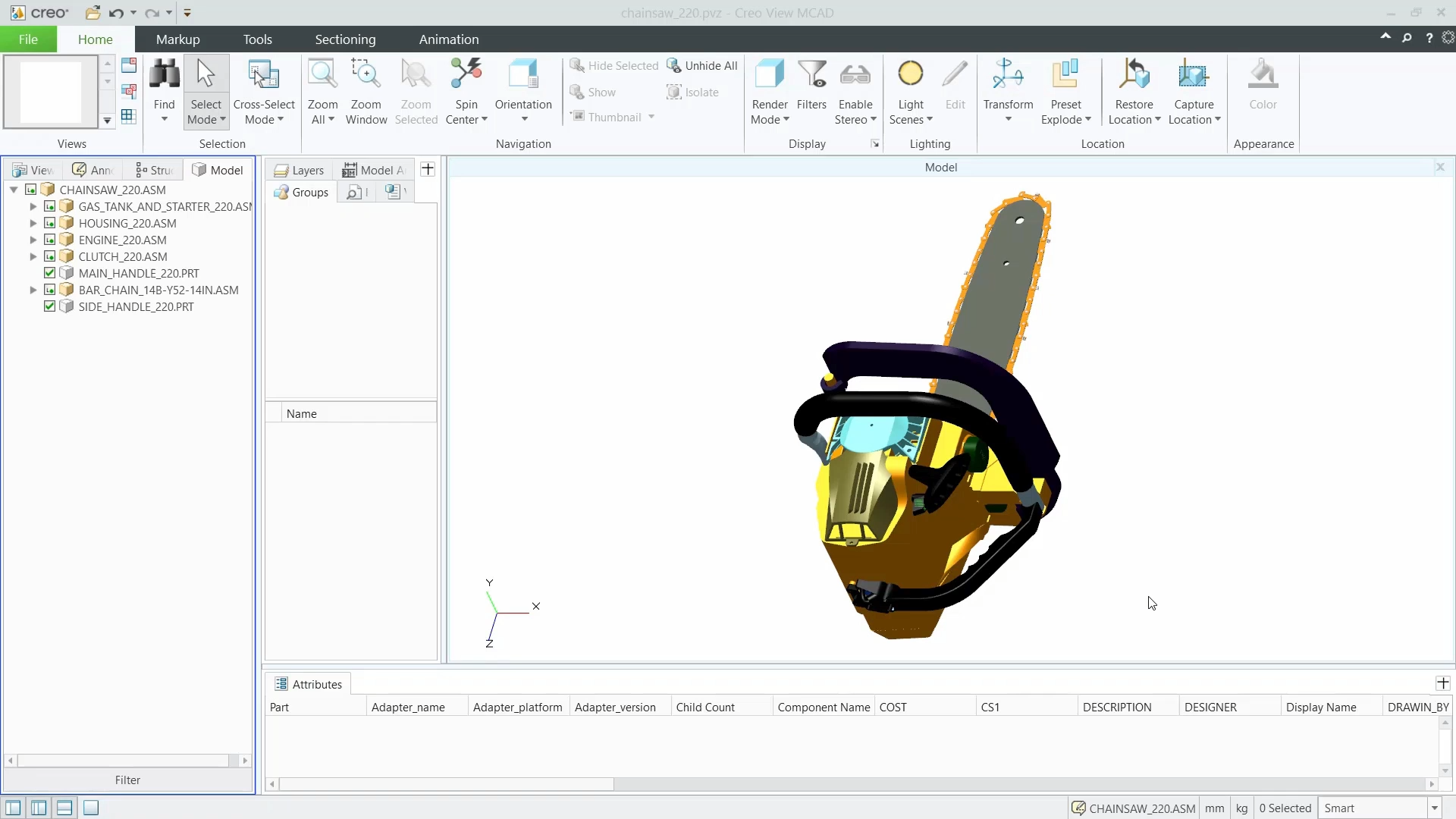Toggle visibility checkbox of CHAINSAW_220.ASM
The width and height of the screenshot is (1456, 819).
(30, 190)
